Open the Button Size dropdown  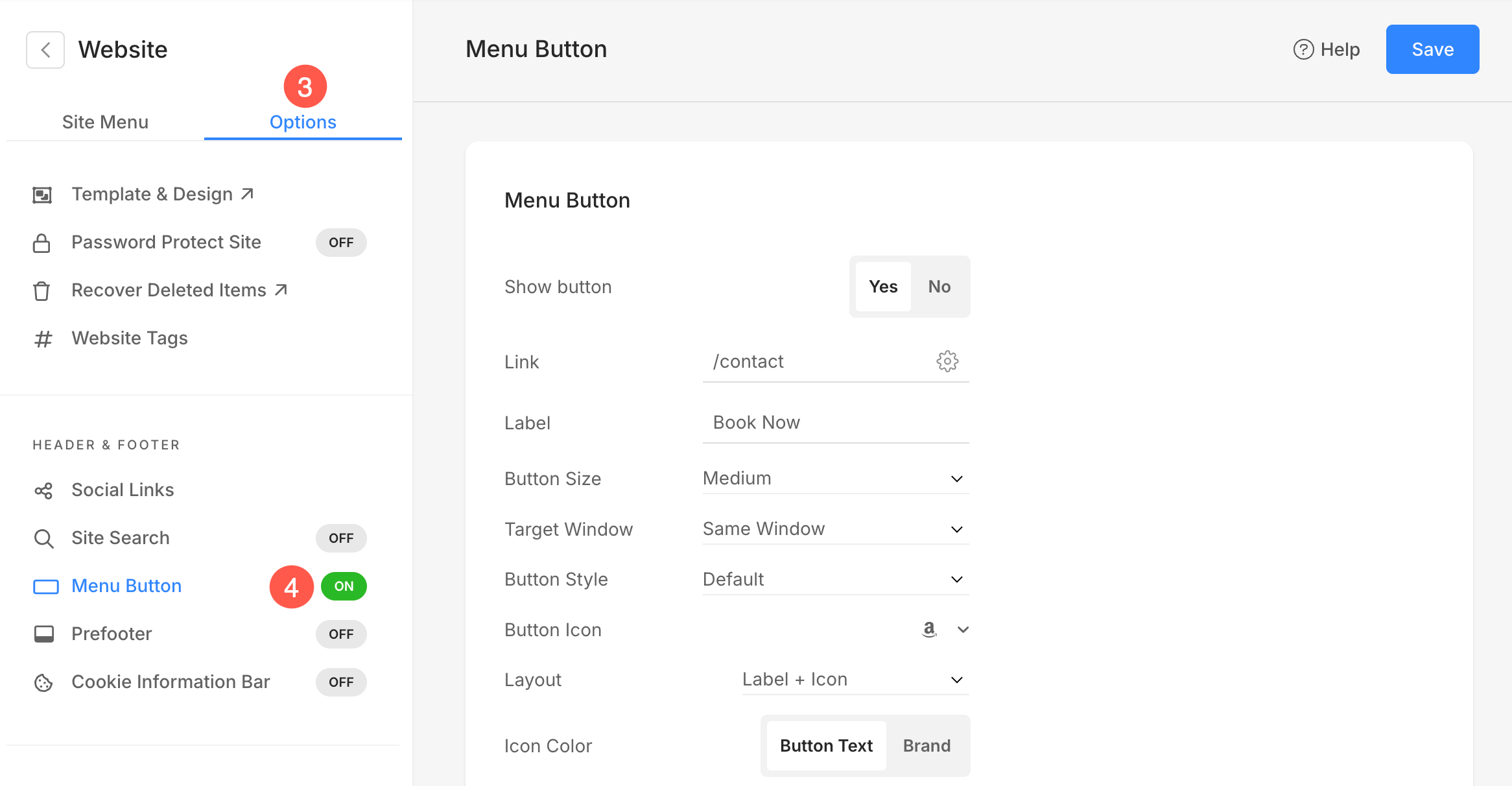coord(835,479)
